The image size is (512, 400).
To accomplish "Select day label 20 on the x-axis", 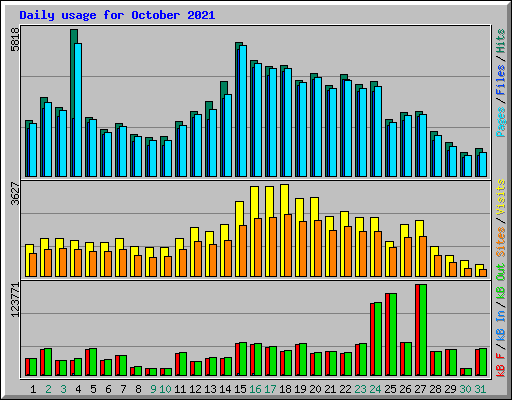I will (315, 389).
